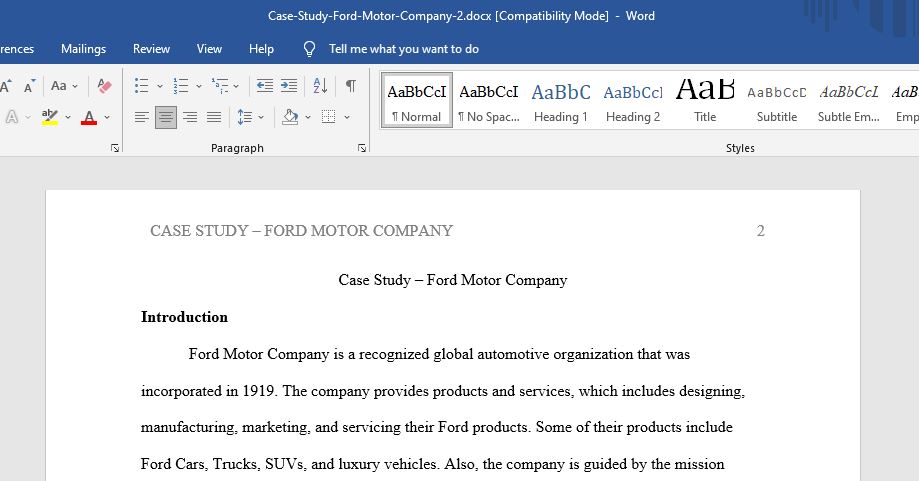The height and width of the screenshot is (481, 919).
Task: Create a multilevel list
Action: (x=220, y=86)
